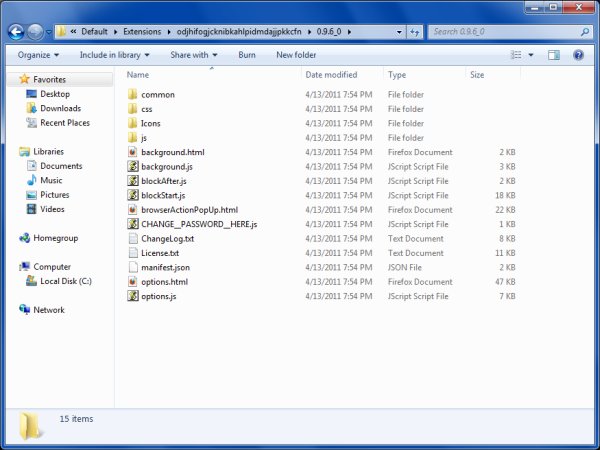Viewport: 600px width, 450px height.
Task: Sort by the Type column header
Action: [x=397, y=75]
